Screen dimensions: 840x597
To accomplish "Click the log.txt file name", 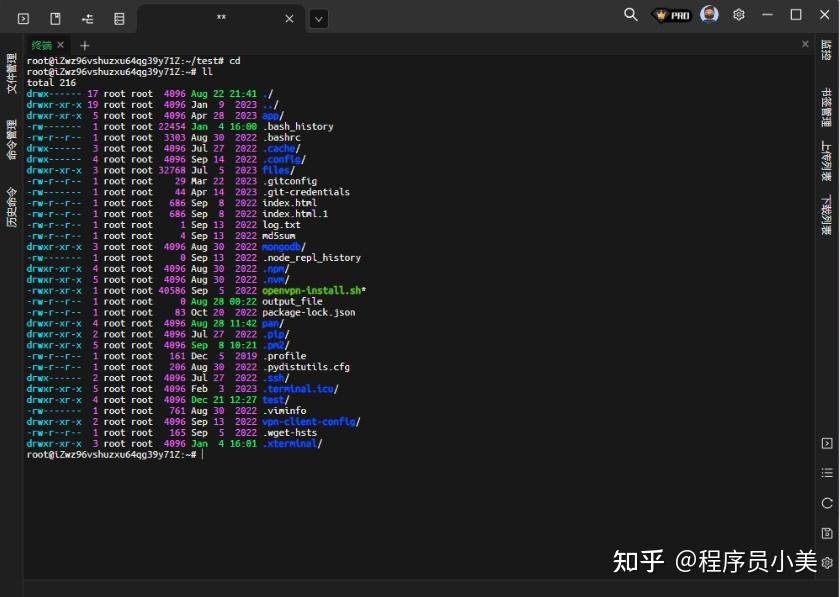I will [281, 225].
